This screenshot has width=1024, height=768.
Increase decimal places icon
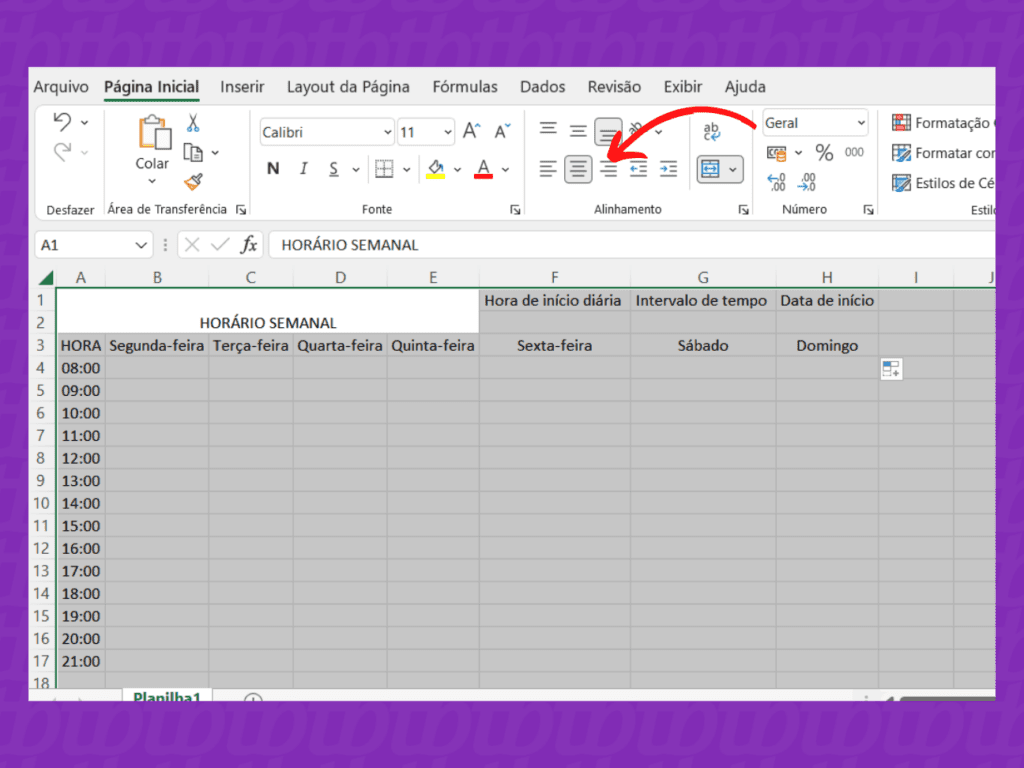pos(776,182)
